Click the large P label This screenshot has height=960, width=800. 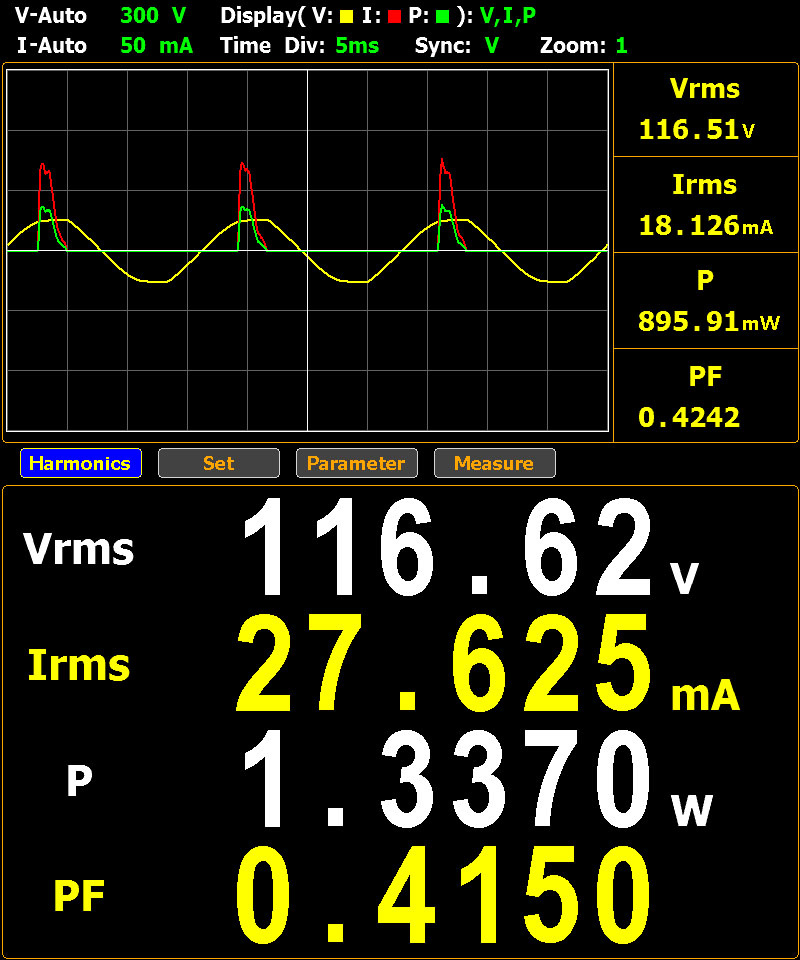click(x=80, y=781)
